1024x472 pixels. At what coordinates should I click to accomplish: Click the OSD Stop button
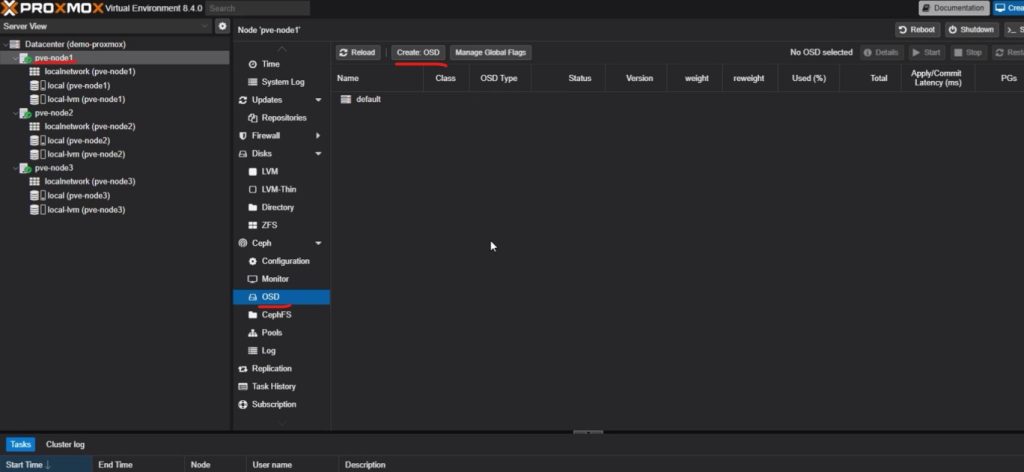tap(967, 52)
